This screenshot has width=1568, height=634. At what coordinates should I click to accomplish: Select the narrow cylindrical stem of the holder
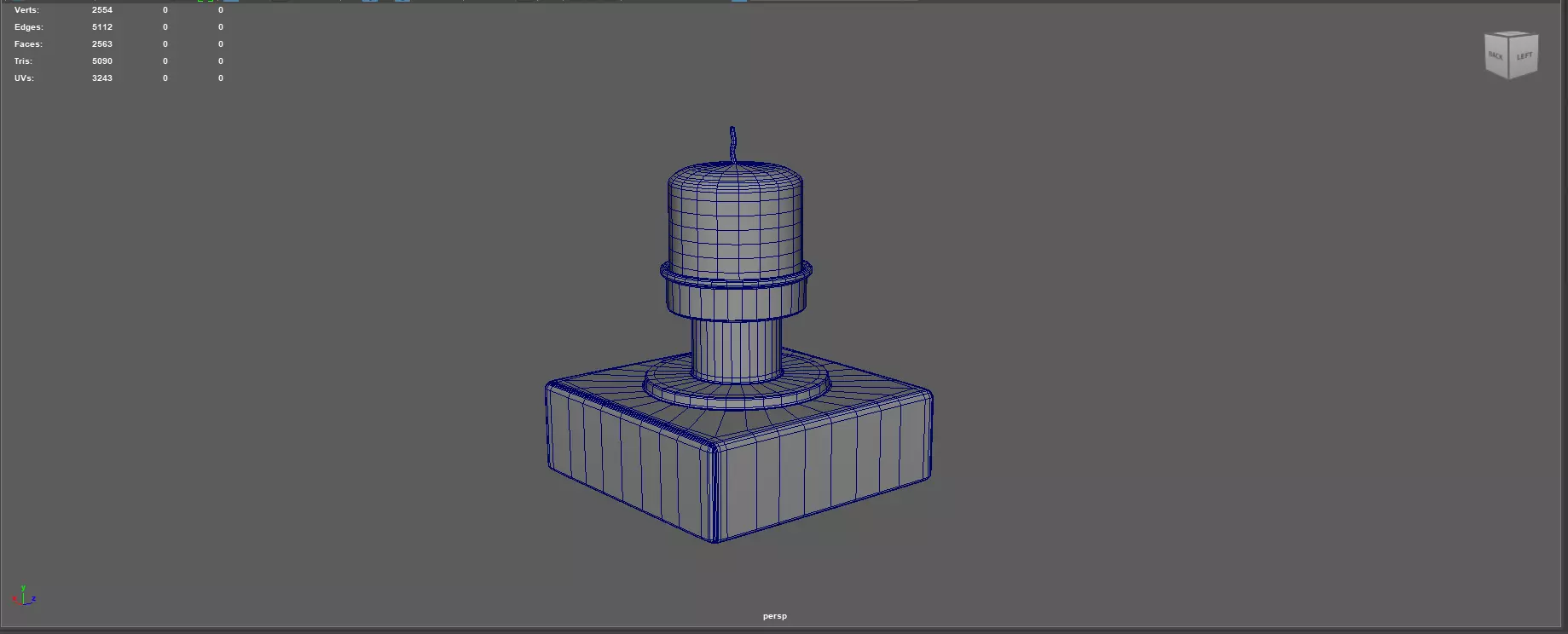pyautogui.click(x=736, y=349)
